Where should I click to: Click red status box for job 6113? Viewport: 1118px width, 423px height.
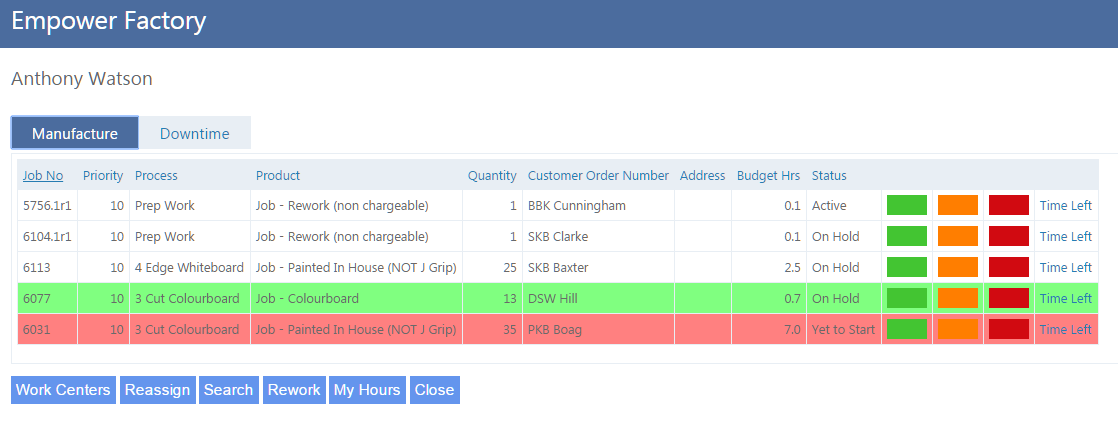click(x=1008, y=267)
